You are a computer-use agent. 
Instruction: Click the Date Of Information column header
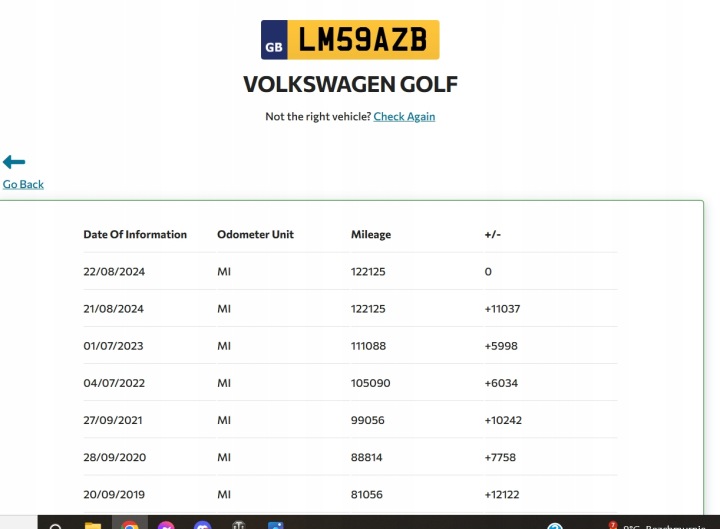click(x=135, y=235)
